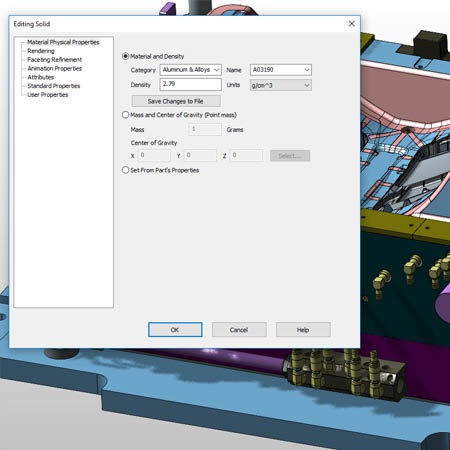Open the Units g/cm^3 dropdown
Image resolution: width=450 pixels, height=450 pixels.
click(281, 85)
